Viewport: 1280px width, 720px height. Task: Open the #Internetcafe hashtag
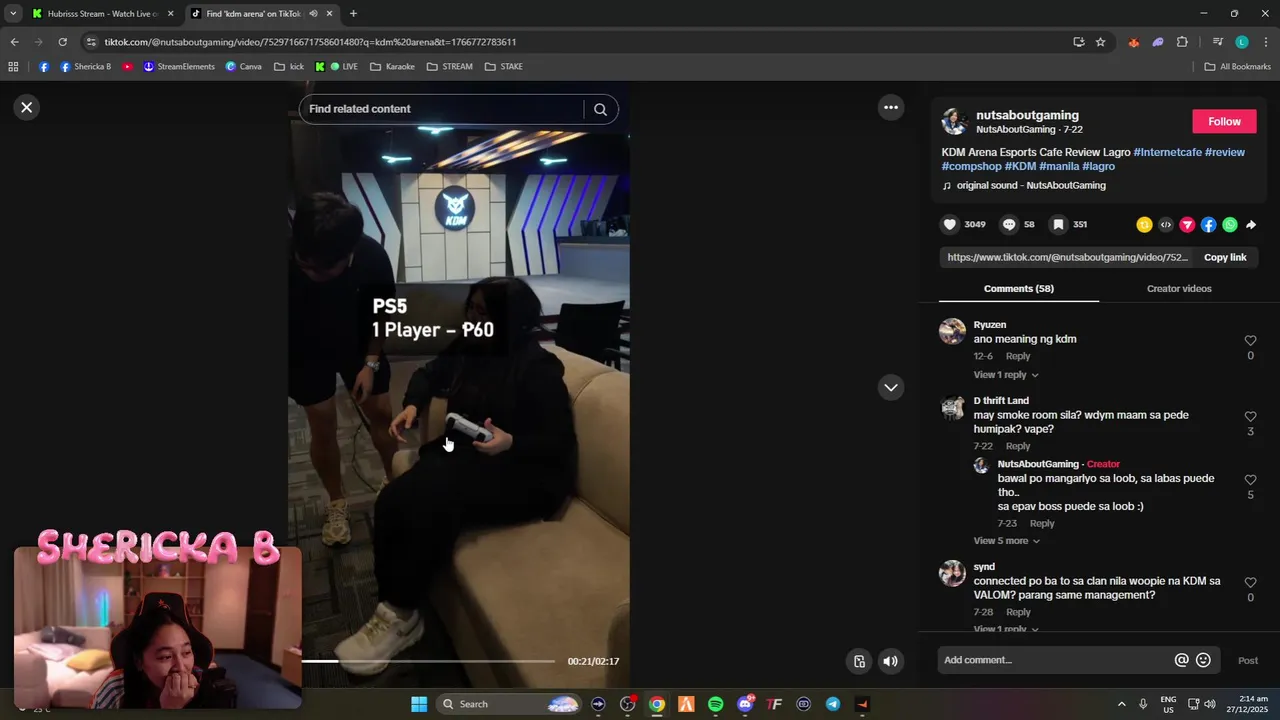click(1167, 152)
